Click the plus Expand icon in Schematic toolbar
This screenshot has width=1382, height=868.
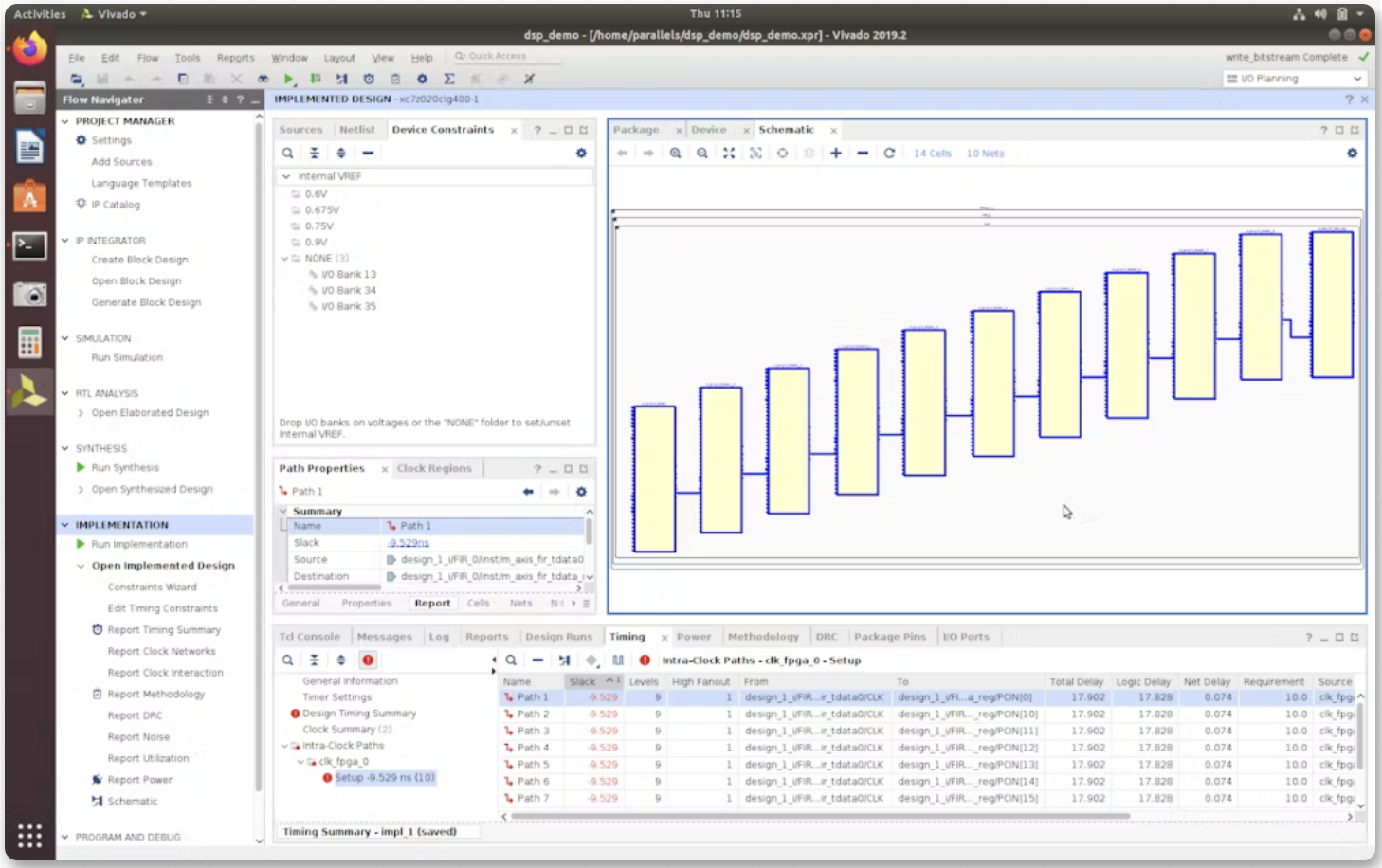coord(836,153)
